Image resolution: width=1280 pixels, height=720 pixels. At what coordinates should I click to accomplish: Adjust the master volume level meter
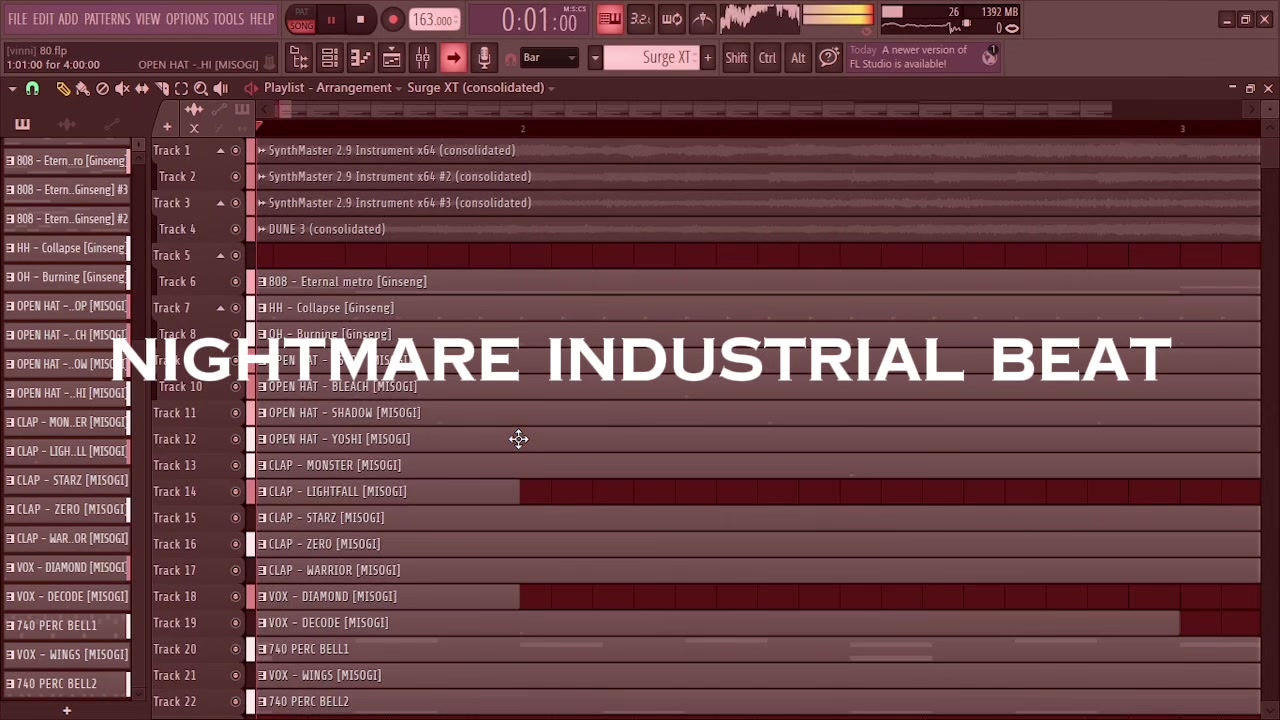click(838, 16)
